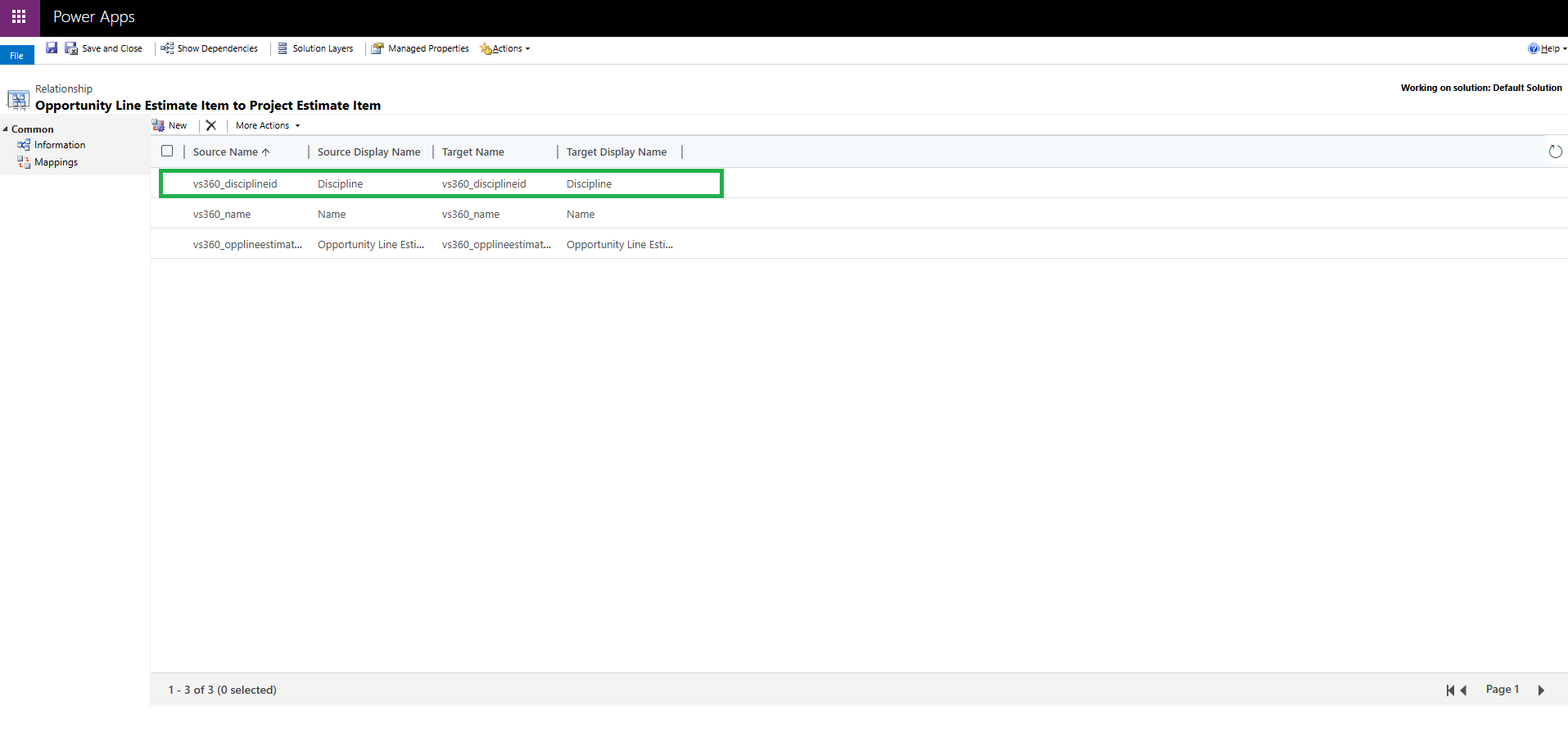
Task: Expand the Actions dropdown menu
Action: [505, 48]
